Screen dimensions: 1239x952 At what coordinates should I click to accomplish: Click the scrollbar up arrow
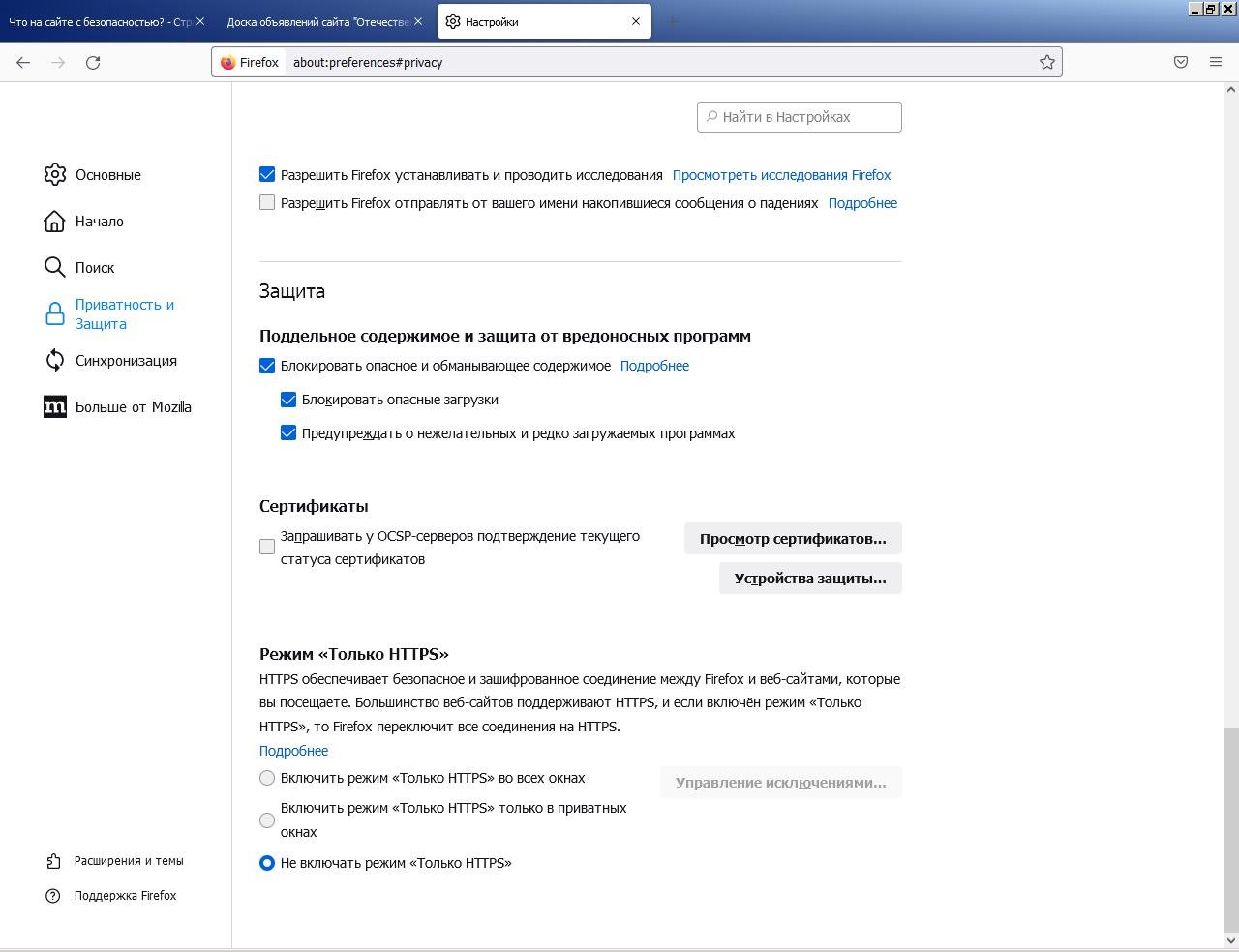pyautogui.click(x=1231, y=89)
